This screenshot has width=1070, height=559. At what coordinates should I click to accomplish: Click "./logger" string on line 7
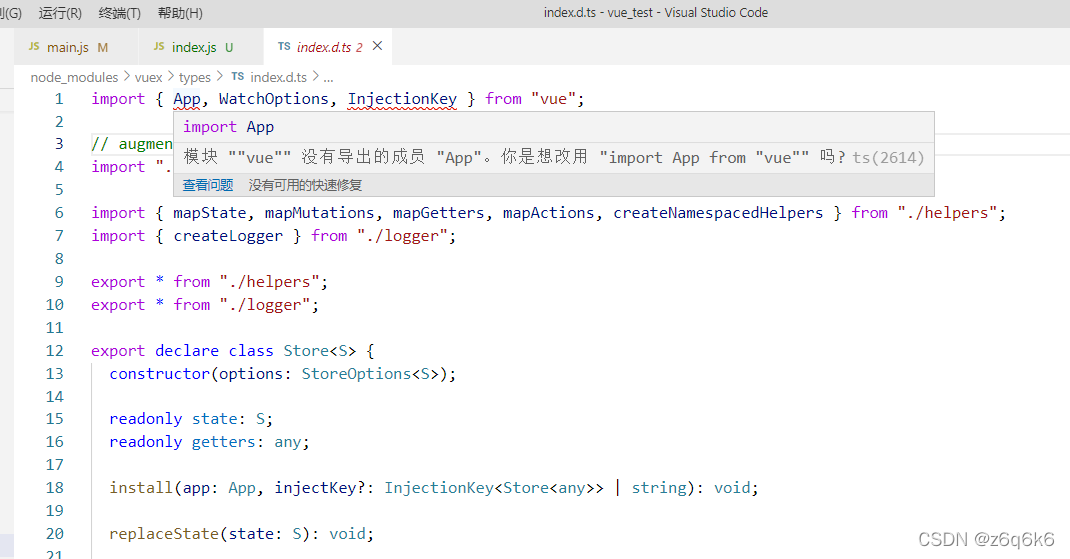403,236
